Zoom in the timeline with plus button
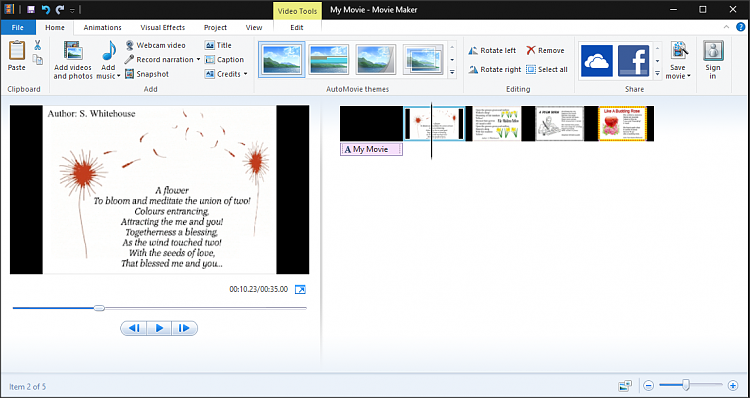This screenshot has height=398, width=750. pyautogui.click(x=733, y=386)
